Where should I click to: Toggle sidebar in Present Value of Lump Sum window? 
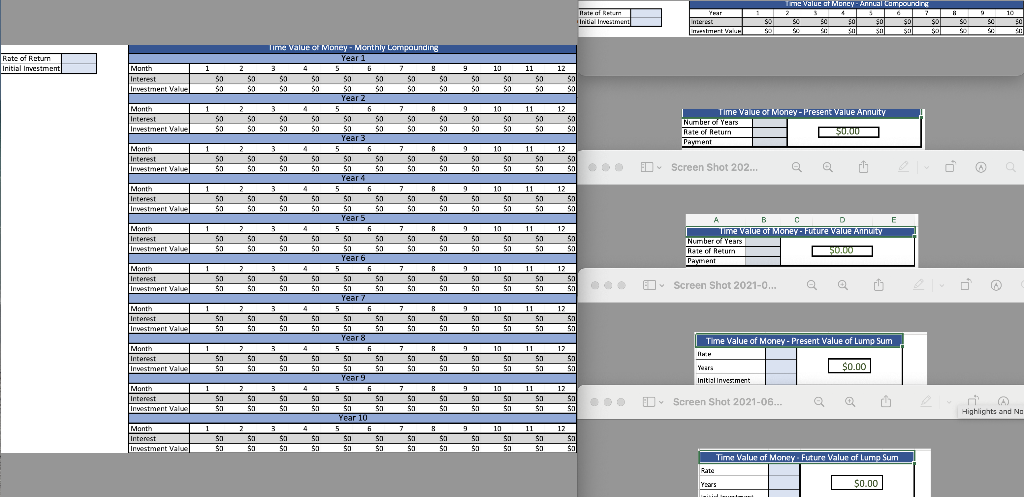point(648,285)
